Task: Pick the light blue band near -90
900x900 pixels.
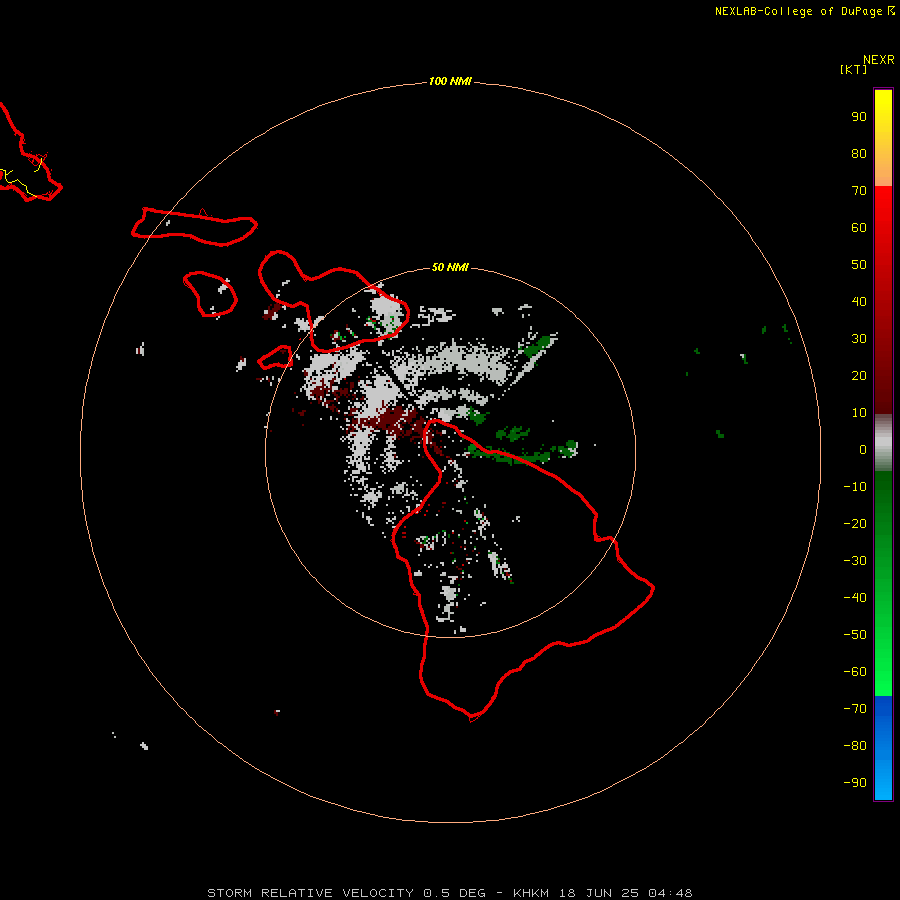Action: [x=883, y=783]
